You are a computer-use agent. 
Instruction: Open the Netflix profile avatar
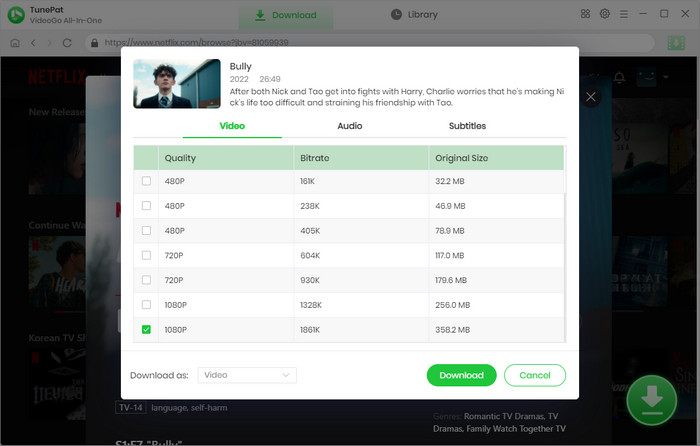(647, 77)
